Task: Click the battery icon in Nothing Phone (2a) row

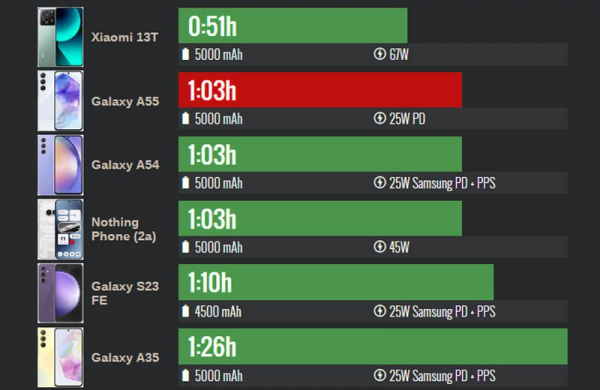Action: 186,247
